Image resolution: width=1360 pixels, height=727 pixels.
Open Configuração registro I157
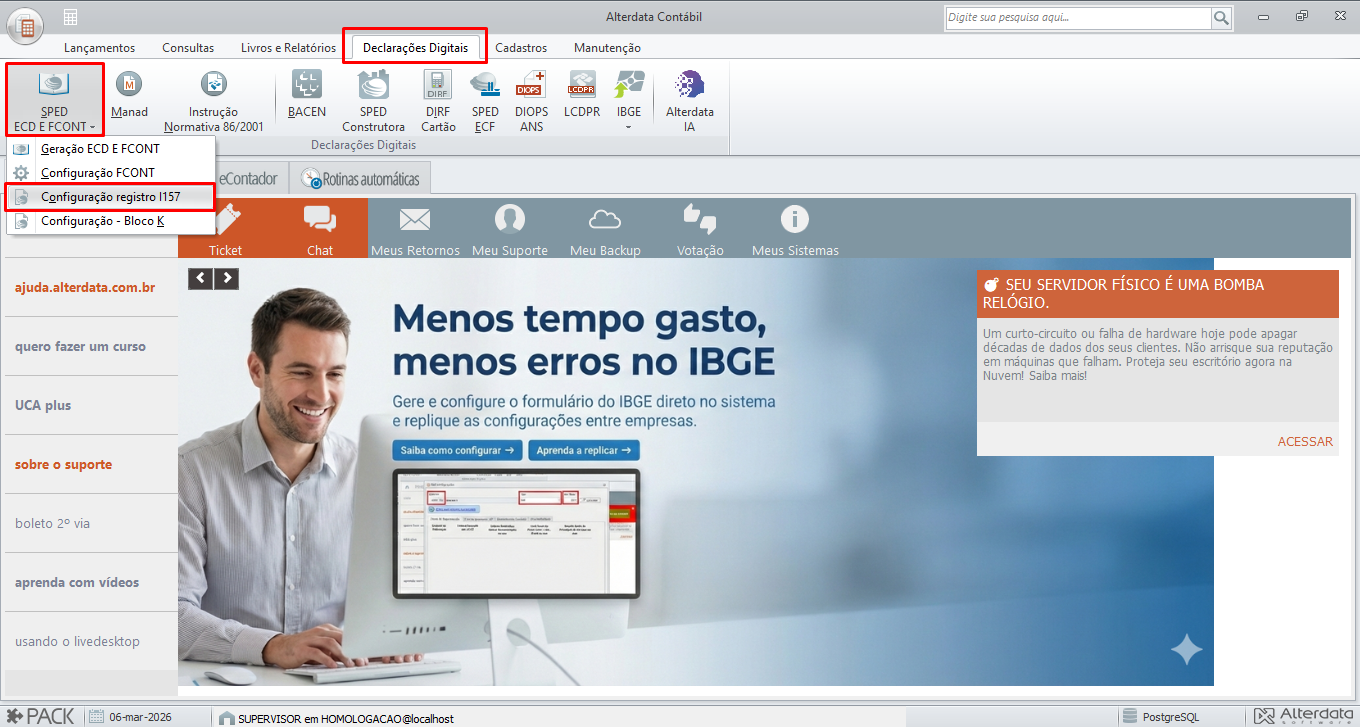coord(111,197)
